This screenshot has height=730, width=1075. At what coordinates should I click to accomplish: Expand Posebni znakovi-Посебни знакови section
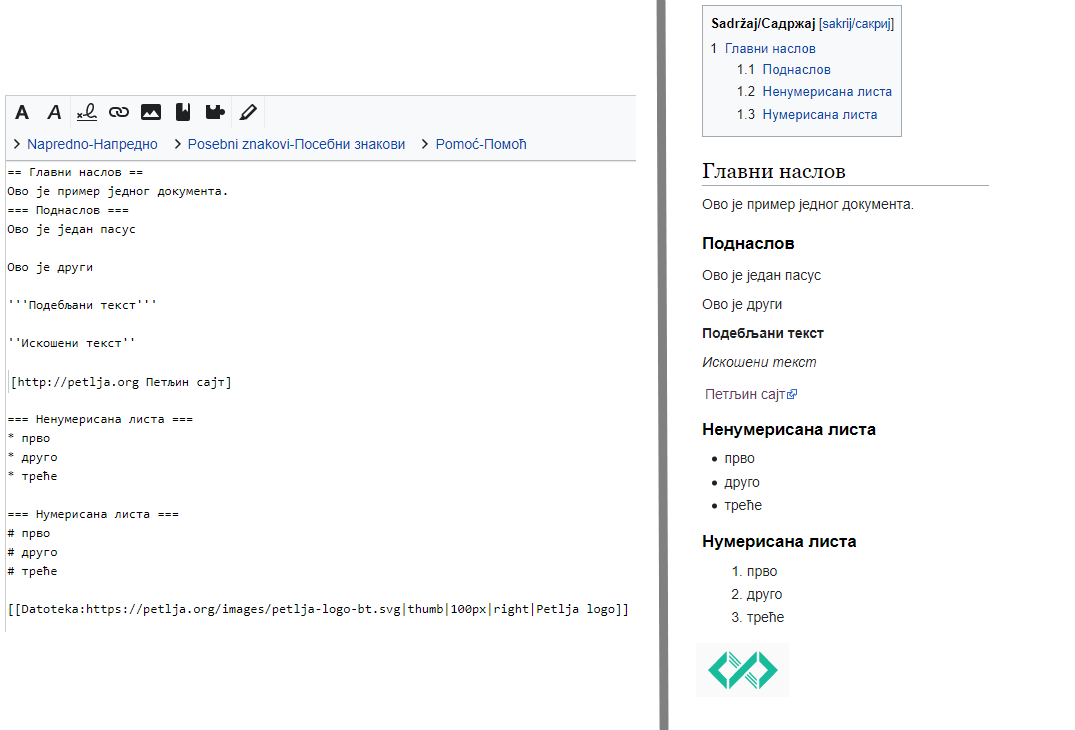pyautogui.click(x=295, y=144)
